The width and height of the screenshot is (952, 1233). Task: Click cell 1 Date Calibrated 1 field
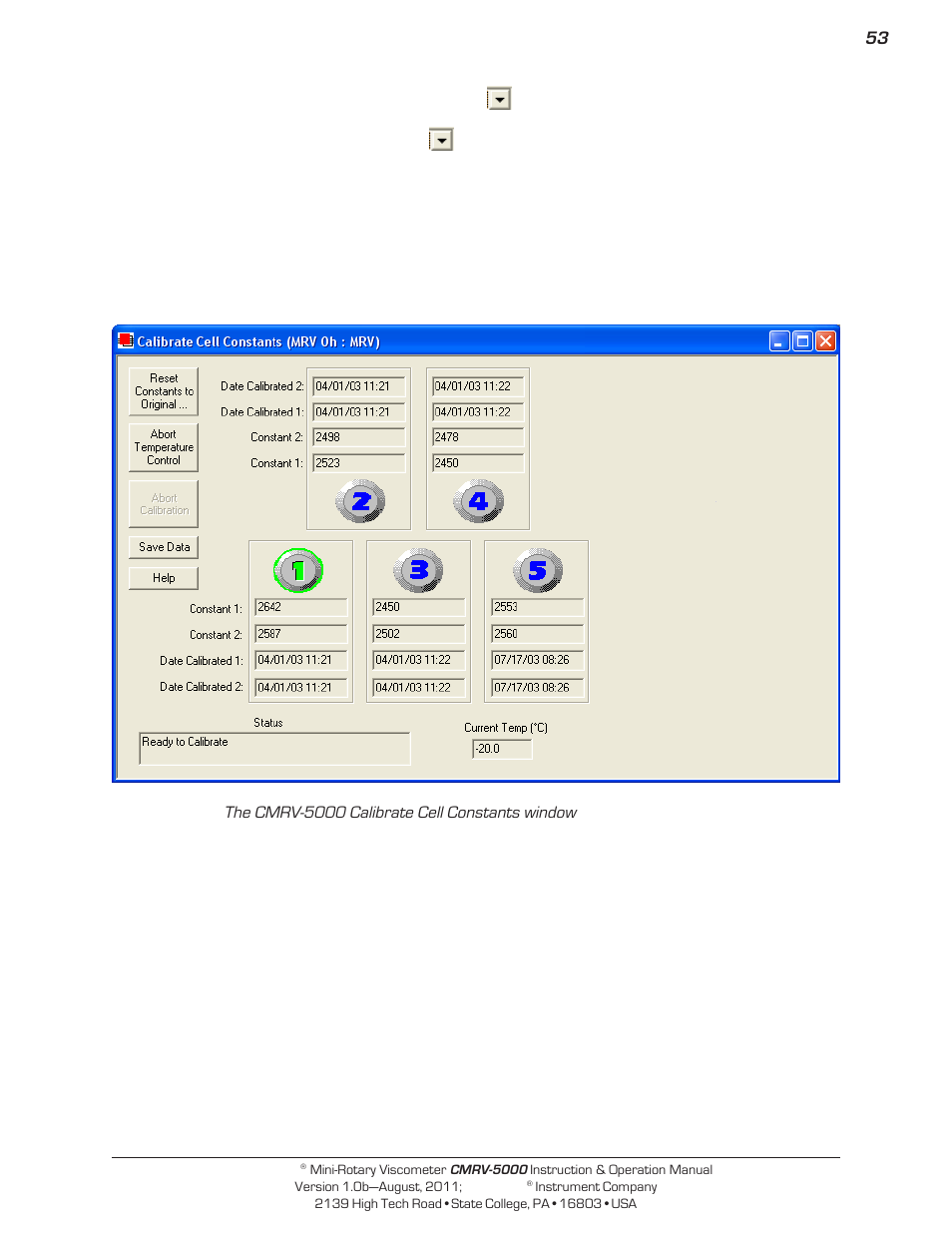(x=301, y=660)
